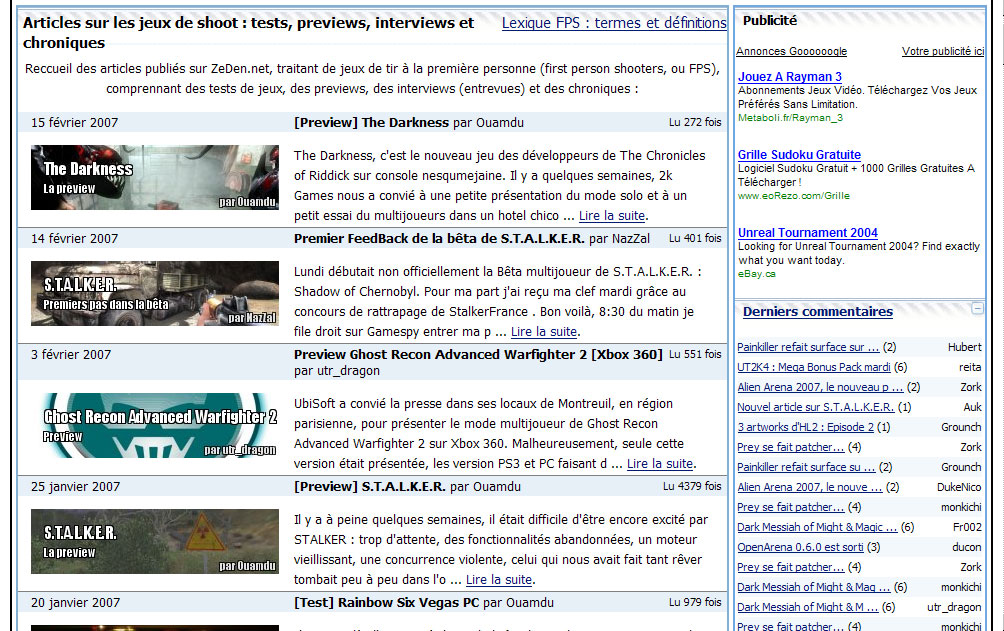This screenshot has height=631, width=1004.
Task: Open the Grille Sudoku Gratuite ad
Action: point(799,154)
